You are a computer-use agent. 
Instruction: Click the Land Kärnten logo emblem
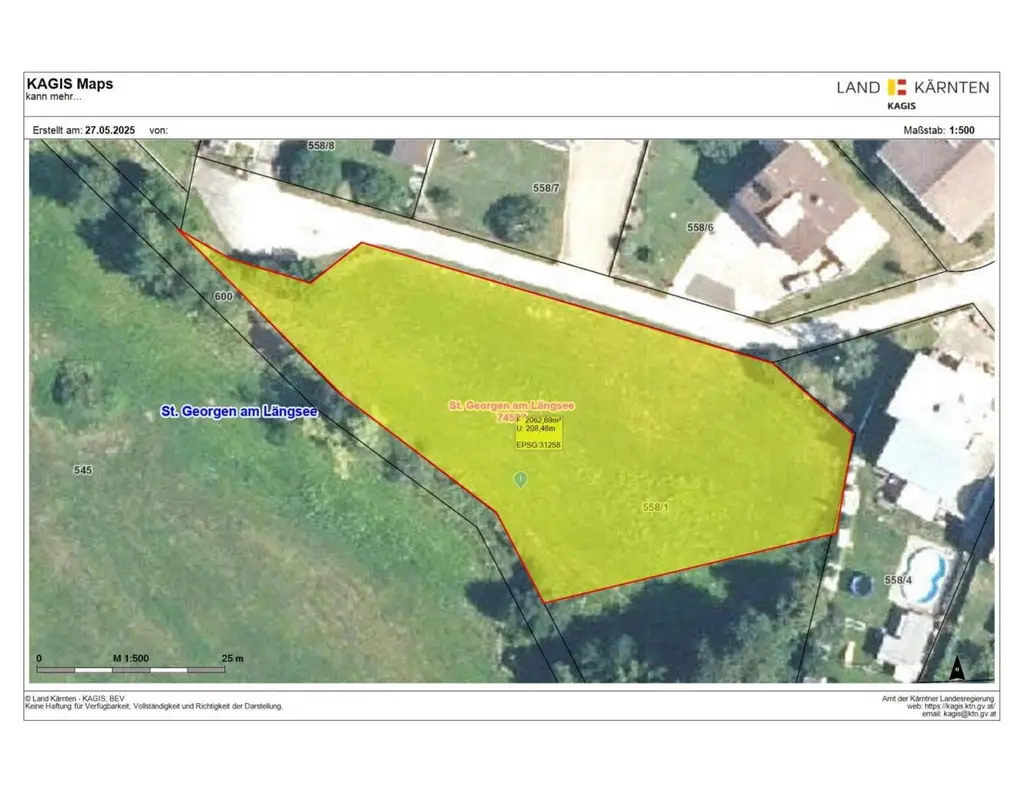click(x=897, y=87)
